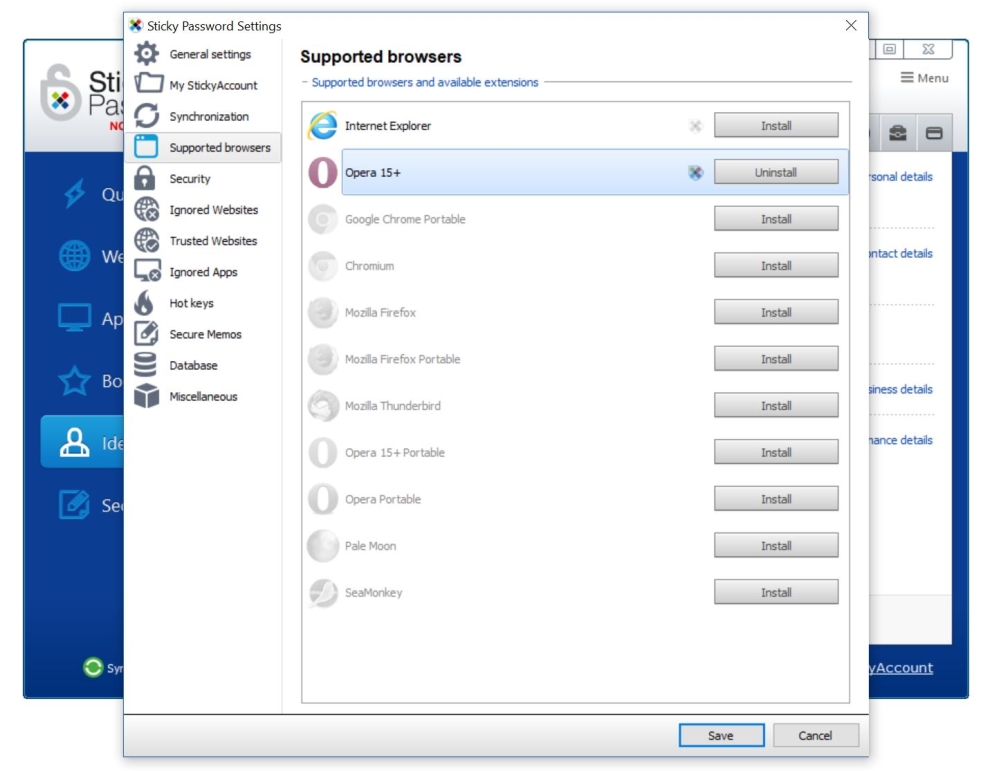
Task: Click the Security padlock icon
Action: coord(146,179)
